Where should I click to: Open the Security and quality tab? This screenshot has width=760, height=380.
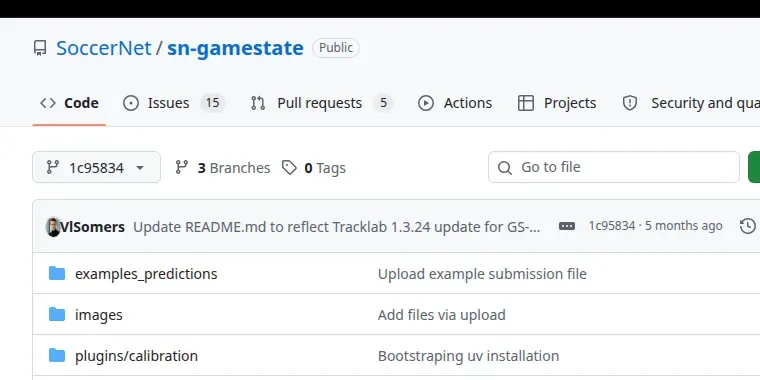tap(690, 103)
